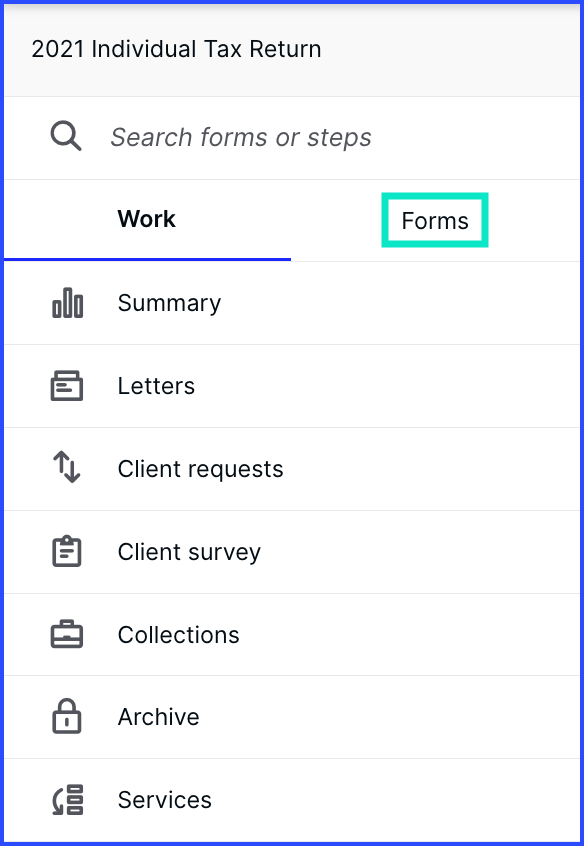Viewport: 584px width, 846px height.
Task: Open the Summary section label
Action: (169, 303)
